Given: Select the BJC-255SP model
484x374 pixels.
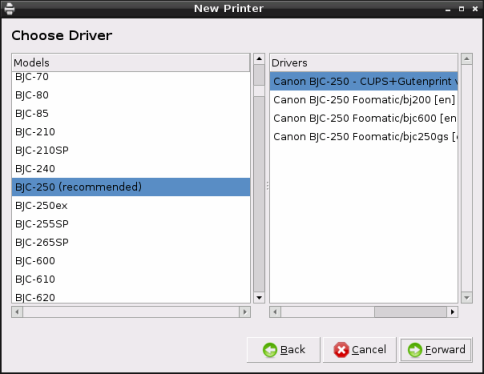Looking at the screenshot, I should click(x=131, y=224).
